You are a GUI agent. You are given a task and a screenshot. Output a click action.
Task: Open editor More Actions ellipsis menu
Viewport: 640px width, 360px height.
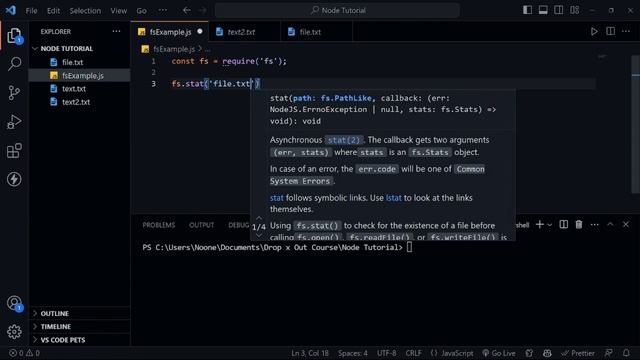626,31
